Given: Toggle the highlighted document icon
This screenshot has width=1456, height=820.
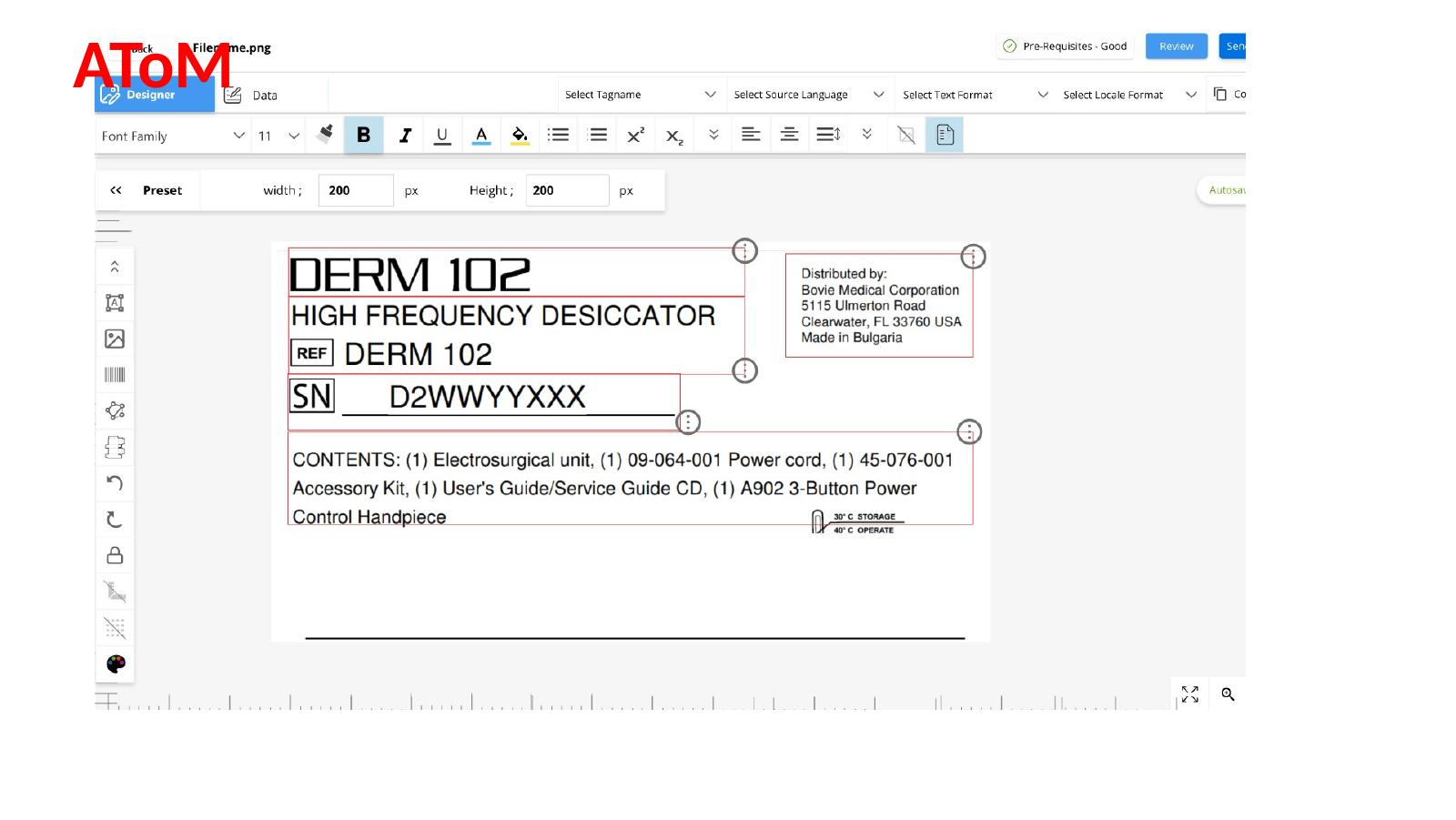Looking at the screenshot, I should [x=945, y=135].
